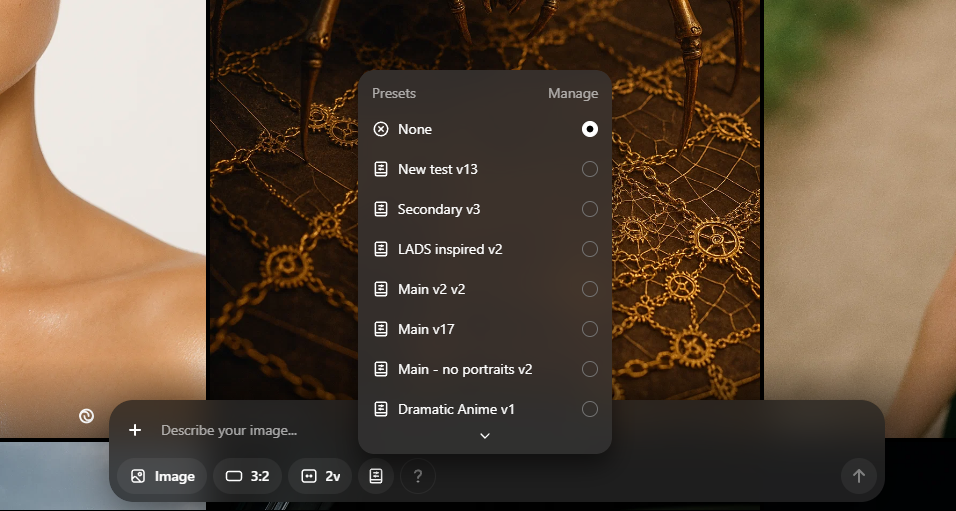Click the document icon beside New test v13
956x511 pixels.
(381, 169)
